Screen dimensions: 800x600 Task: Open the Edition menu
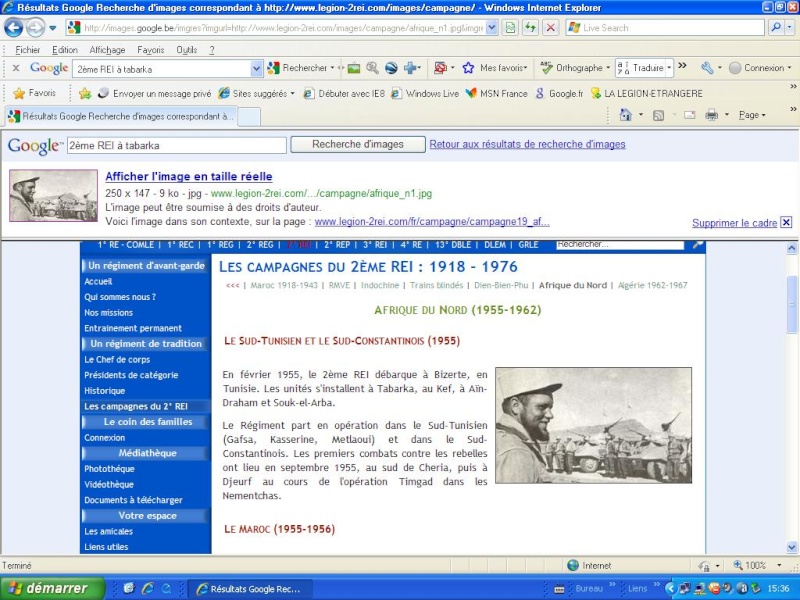(65, 50)
